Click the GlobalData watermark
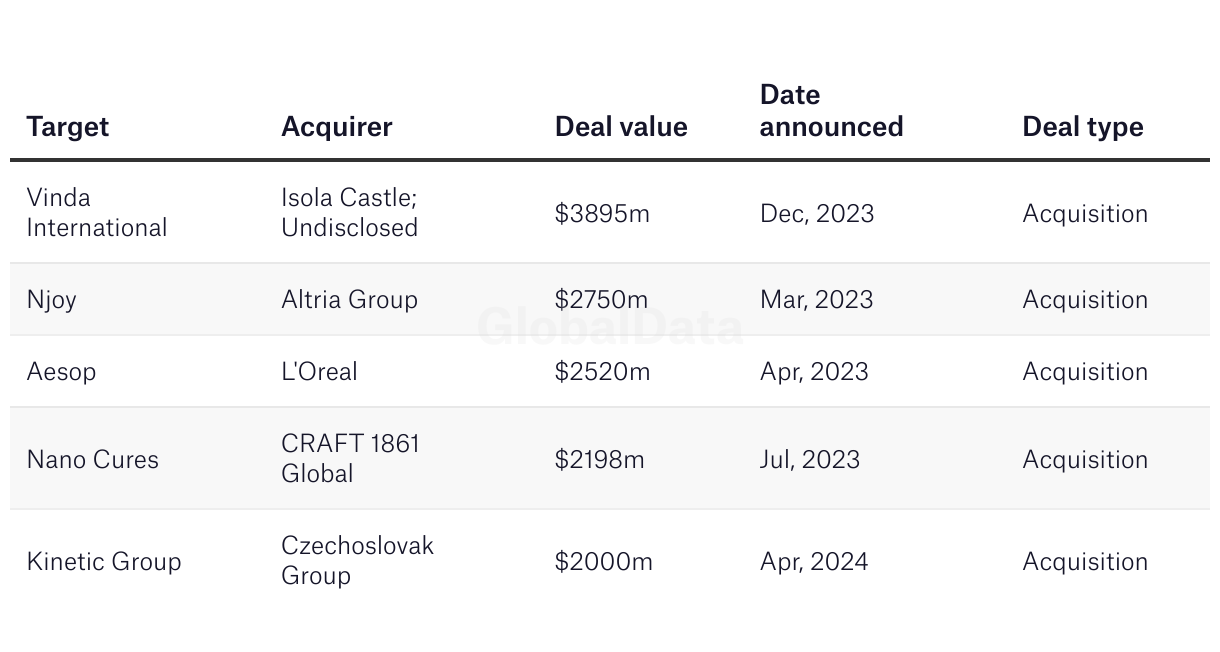The height and width of the screenshot is (652, 1220). tap(610, 327)
